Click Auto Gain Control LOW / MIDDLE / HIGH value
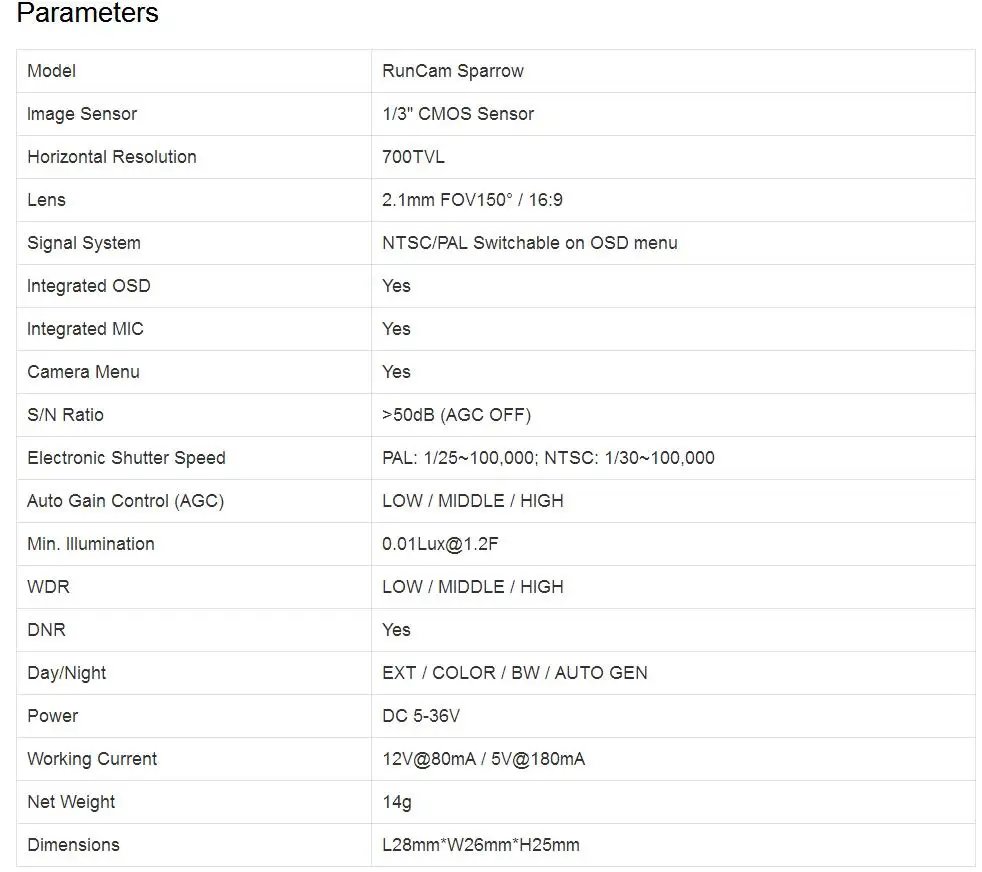The image size is (982, 872). 473,501
